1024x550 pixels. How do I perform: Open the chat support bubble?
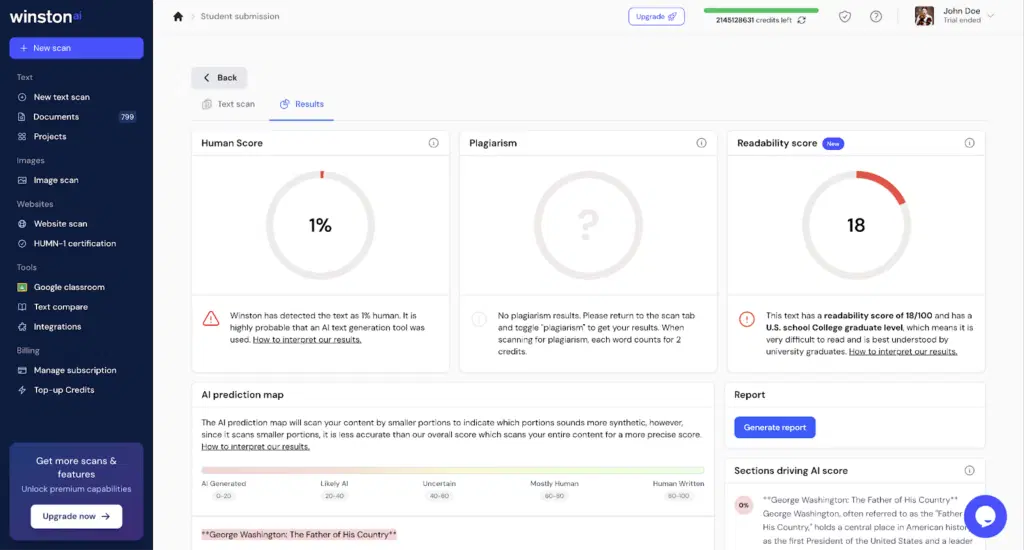coord(984,515)
